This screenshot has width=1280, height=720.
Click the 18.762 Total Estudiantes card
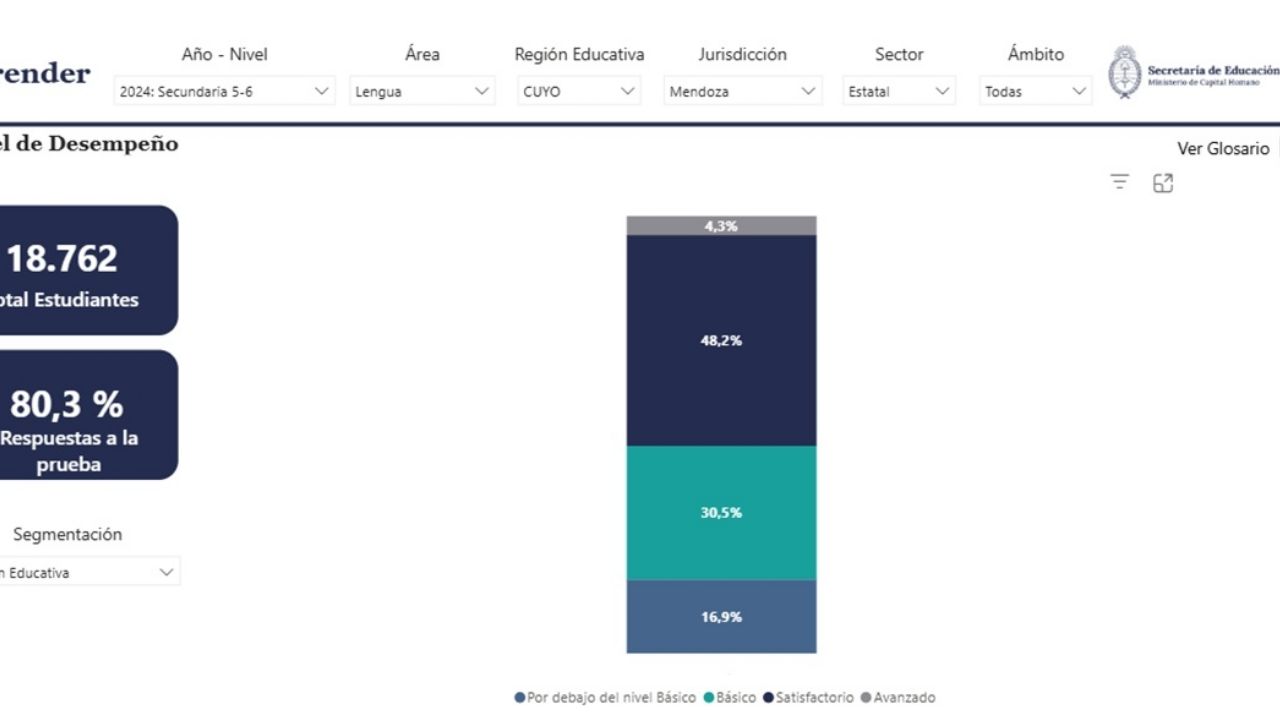pyautogui.click(x=80, y=270)
